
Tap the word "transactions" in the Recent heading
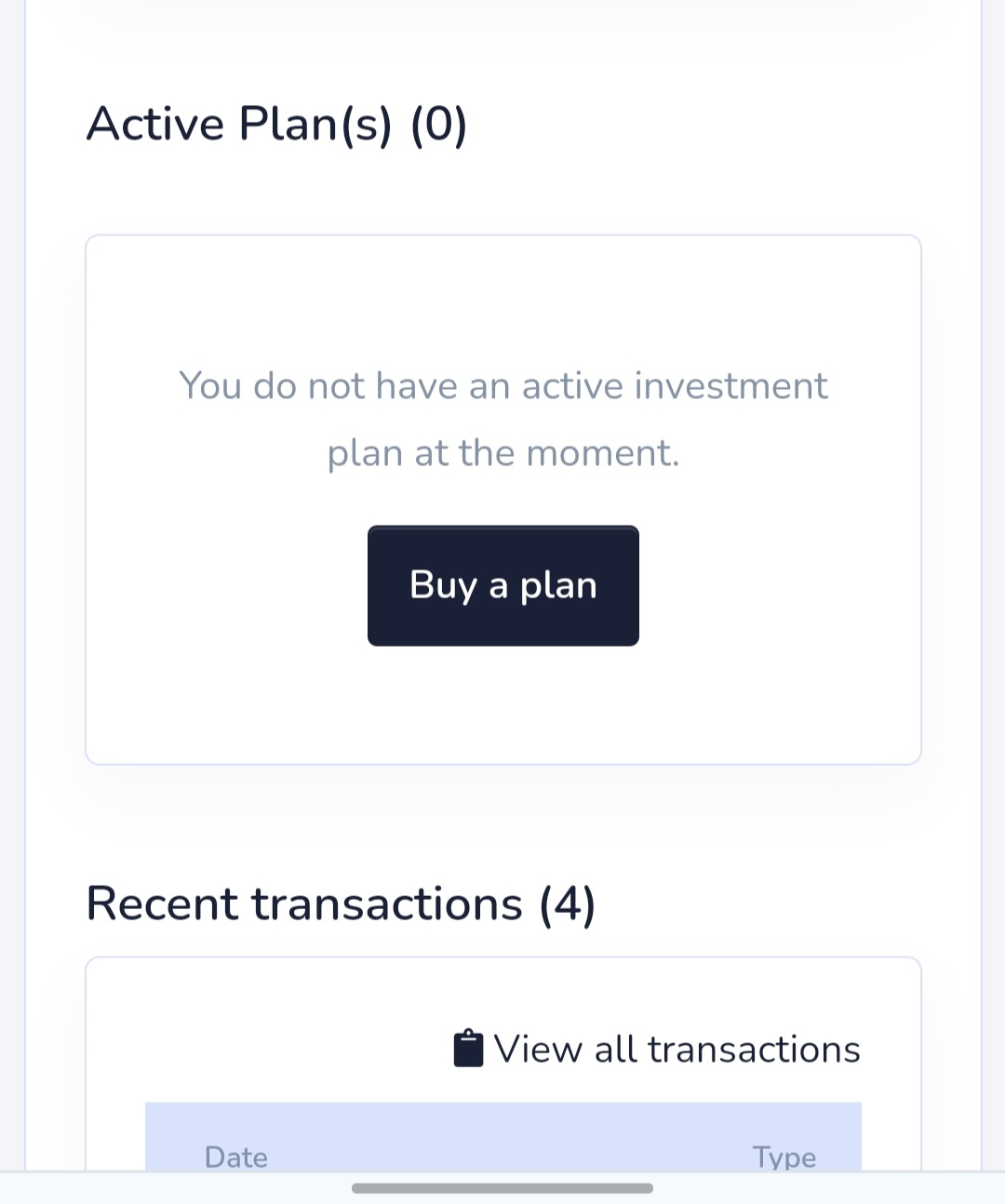pyautogui.click(x=387, y=903)
